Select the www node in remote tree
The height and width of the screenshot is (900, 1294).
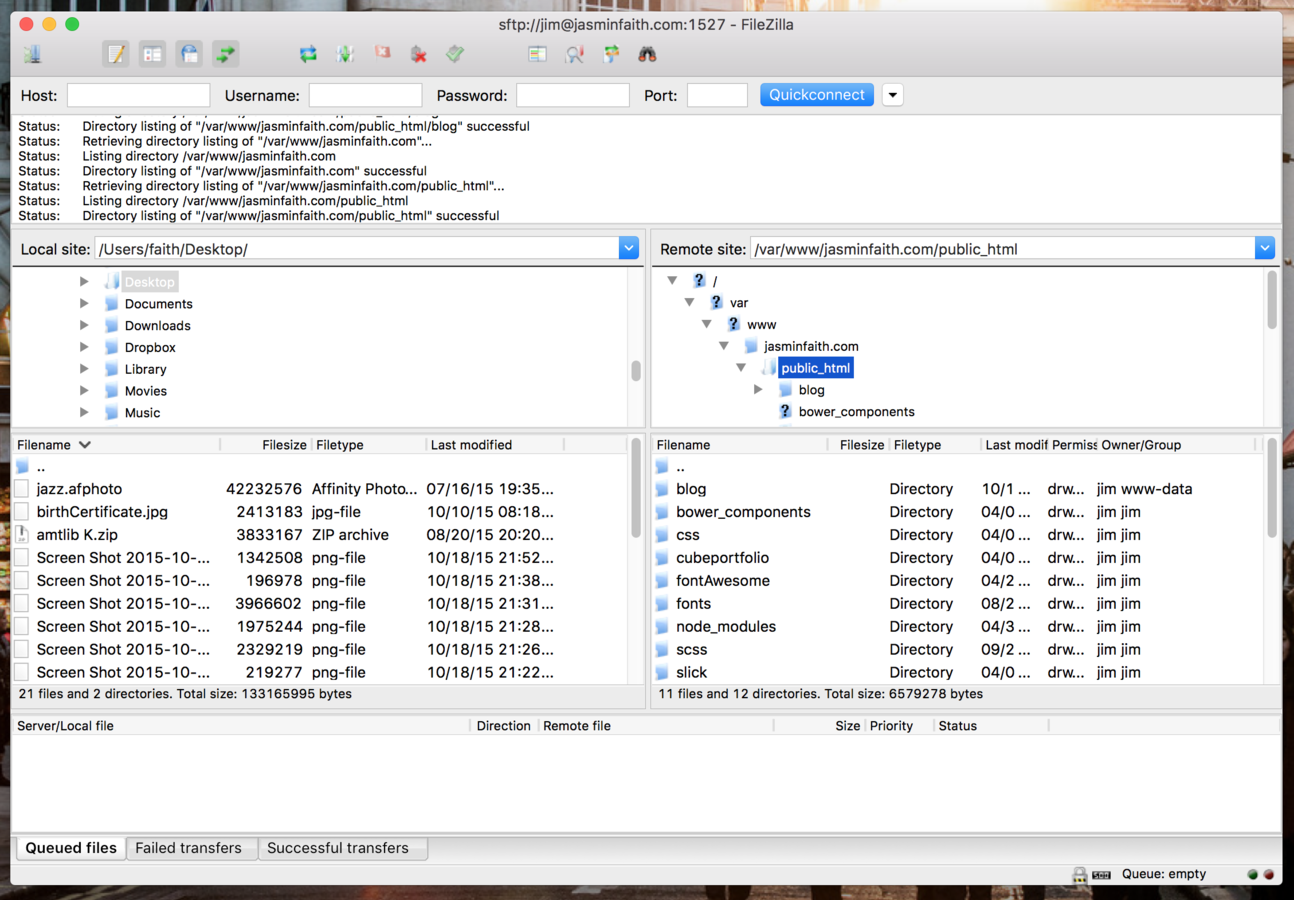click(x=761, y=324)
